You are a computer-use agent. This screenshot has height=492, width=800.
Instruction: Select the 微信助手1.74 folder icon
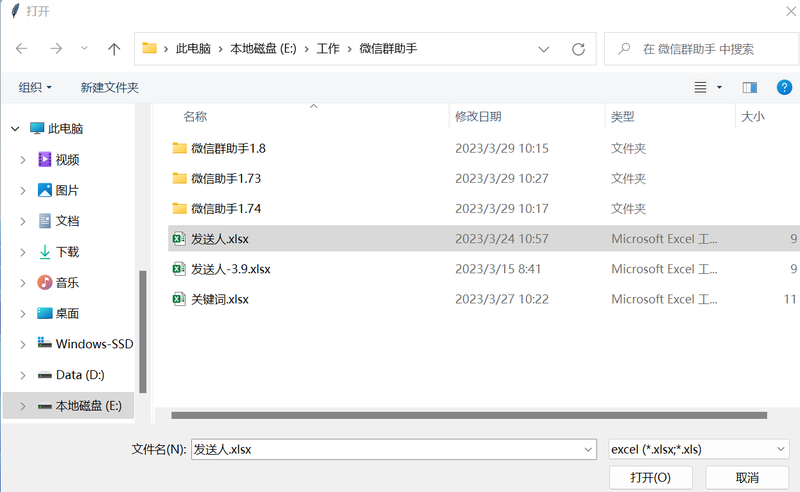[180, 208]
